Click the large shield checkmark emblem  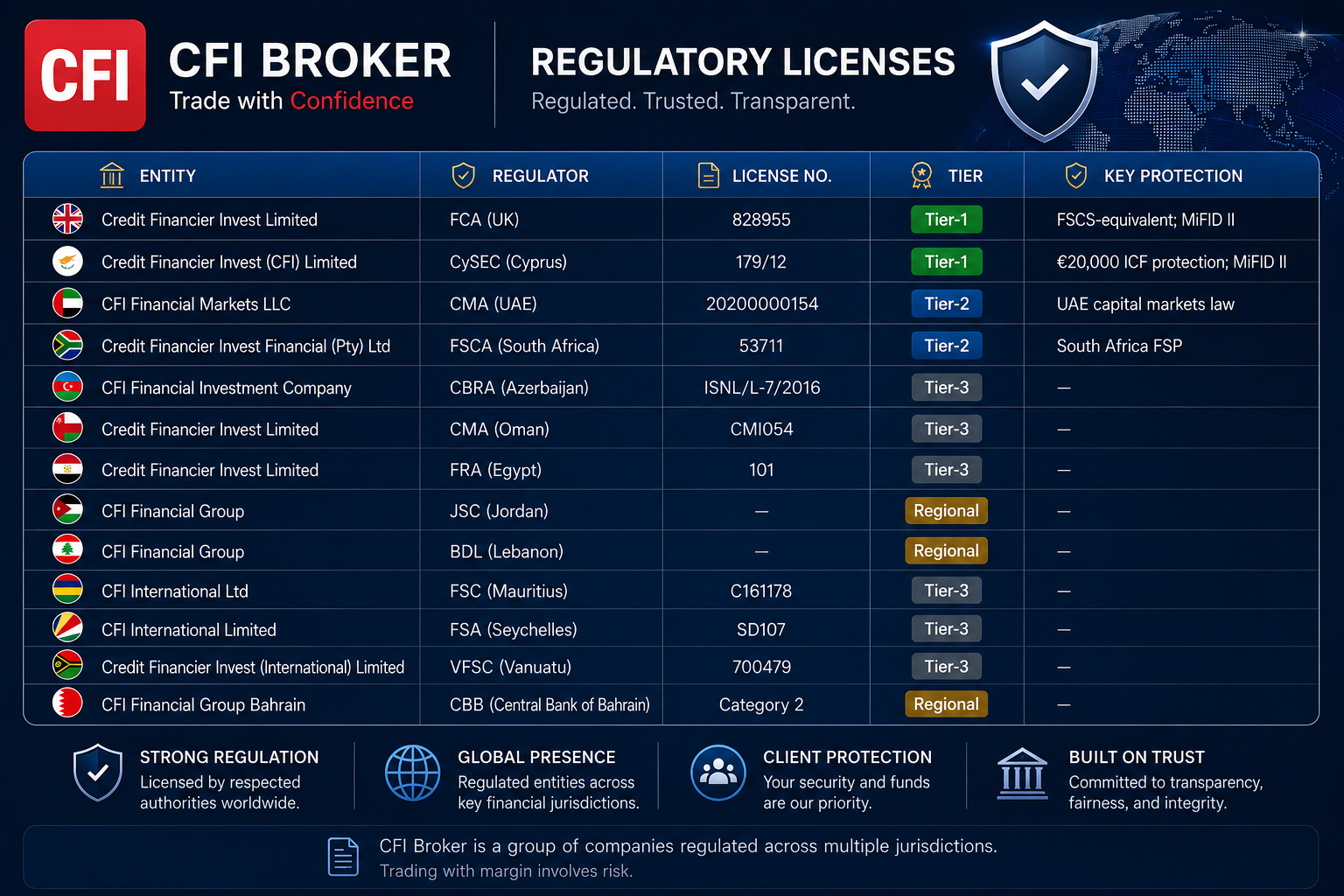(1044, 81)
